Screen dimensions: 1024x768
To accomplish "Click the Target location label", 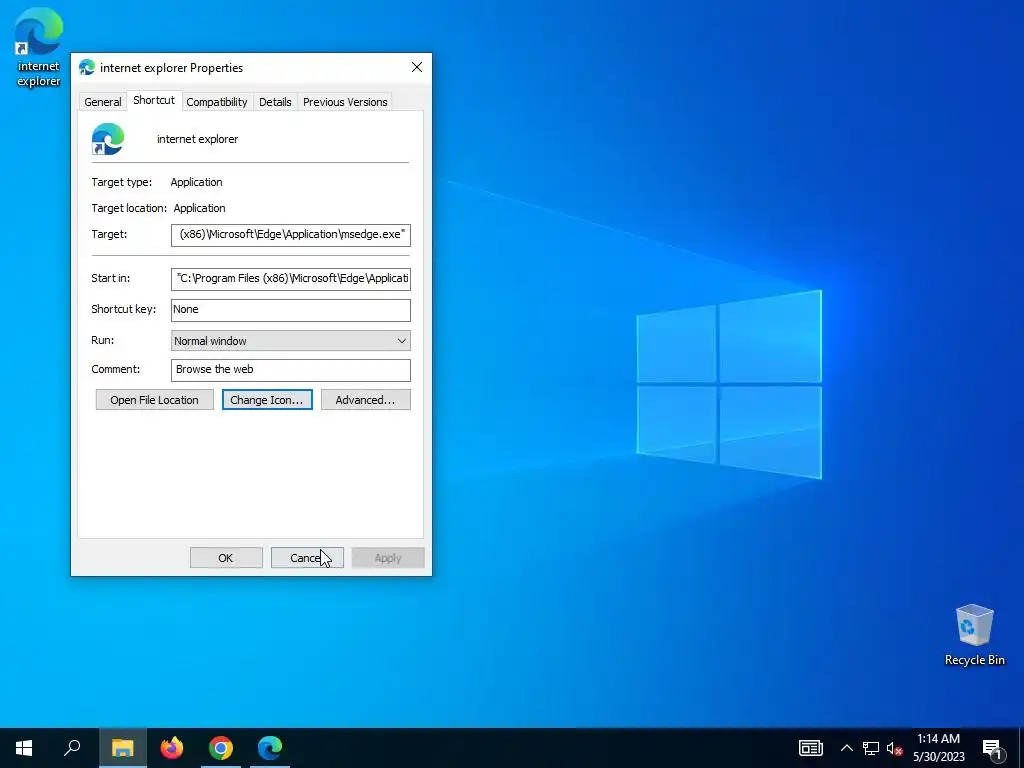I will (129, 208).
